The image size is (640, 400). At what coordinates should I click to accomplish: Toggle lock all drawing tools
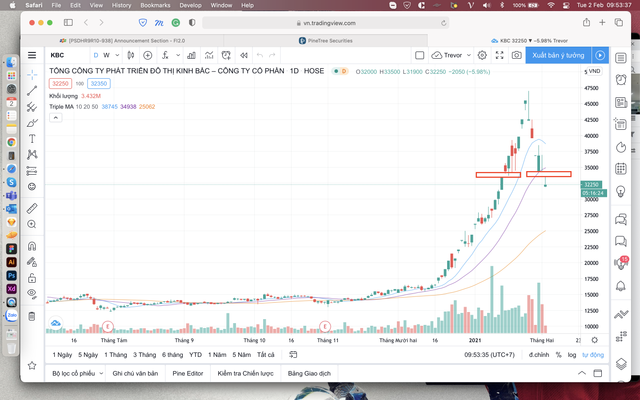(32, 278)
